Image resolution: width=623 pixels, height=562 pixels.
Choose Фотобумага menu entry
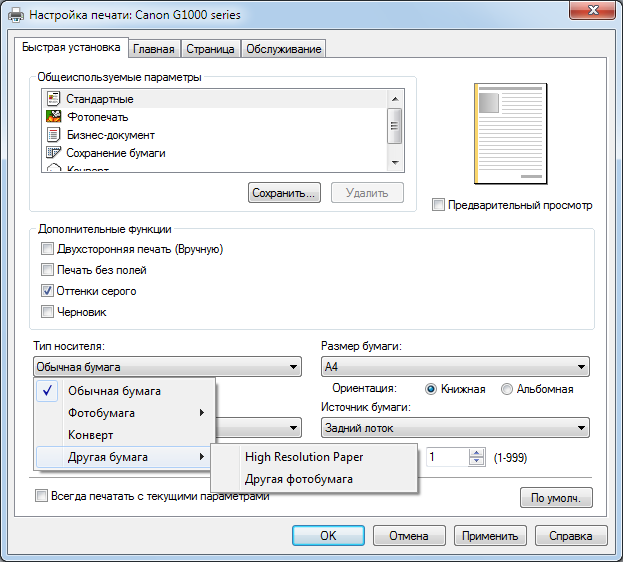125,413
